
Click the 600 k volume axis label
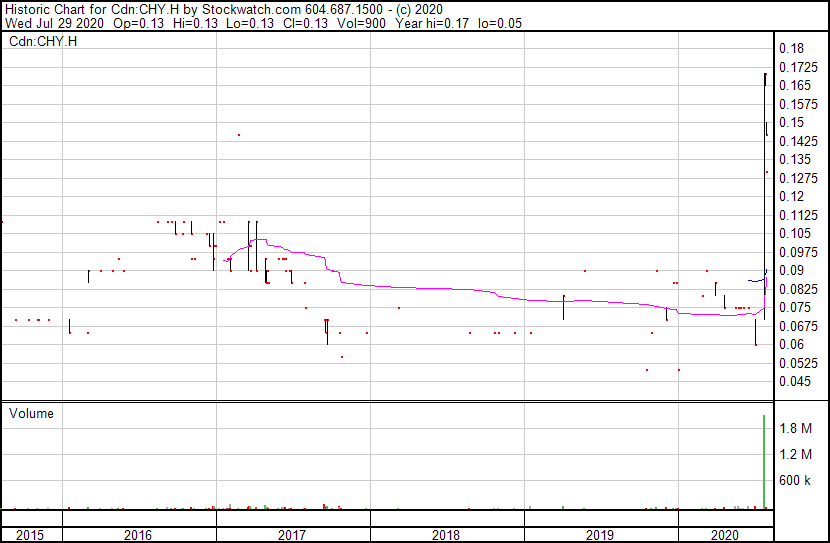(x=795, y=481)
